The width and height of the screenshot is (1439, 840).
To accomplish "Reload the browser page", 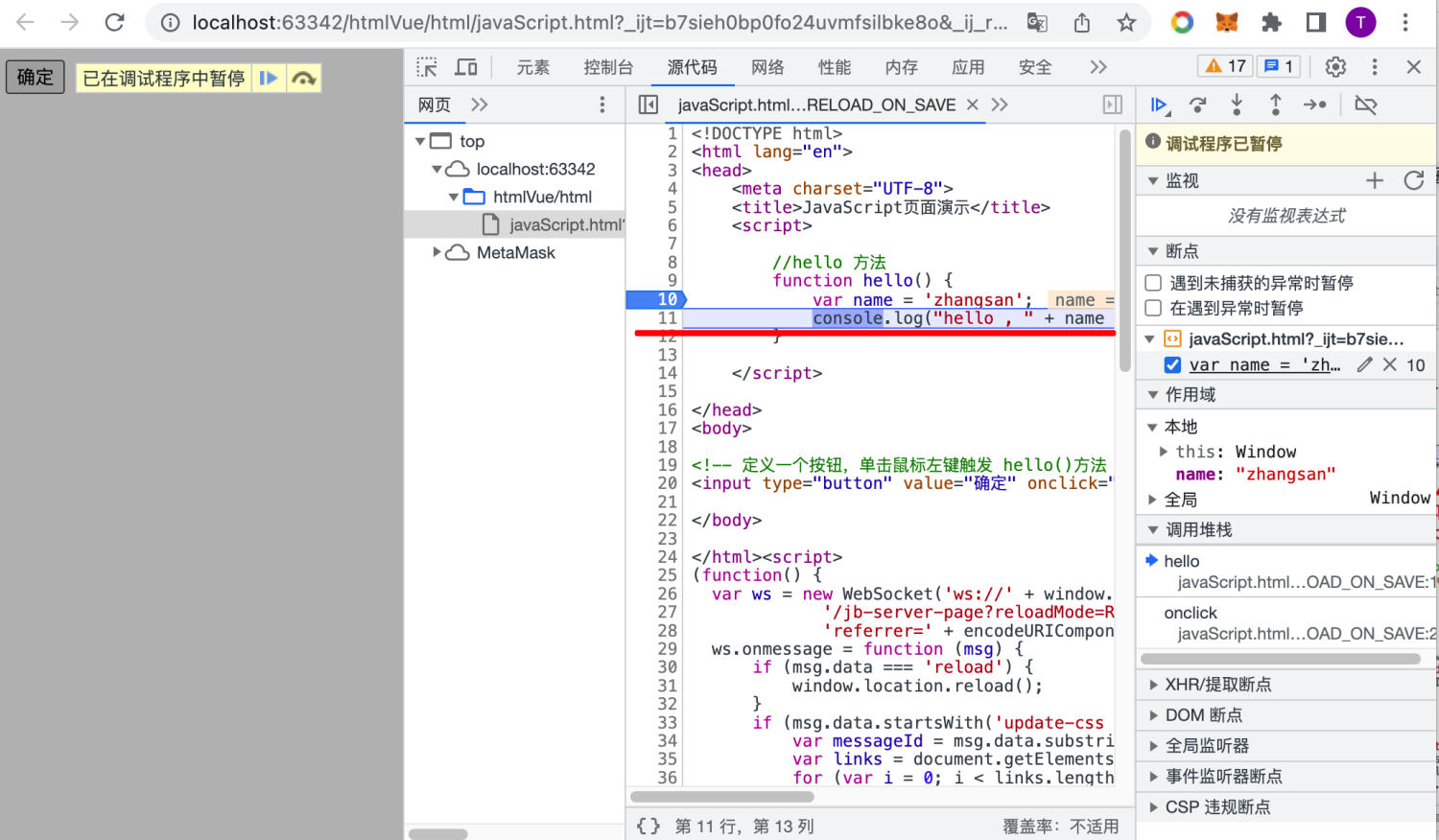I will 114,22.
